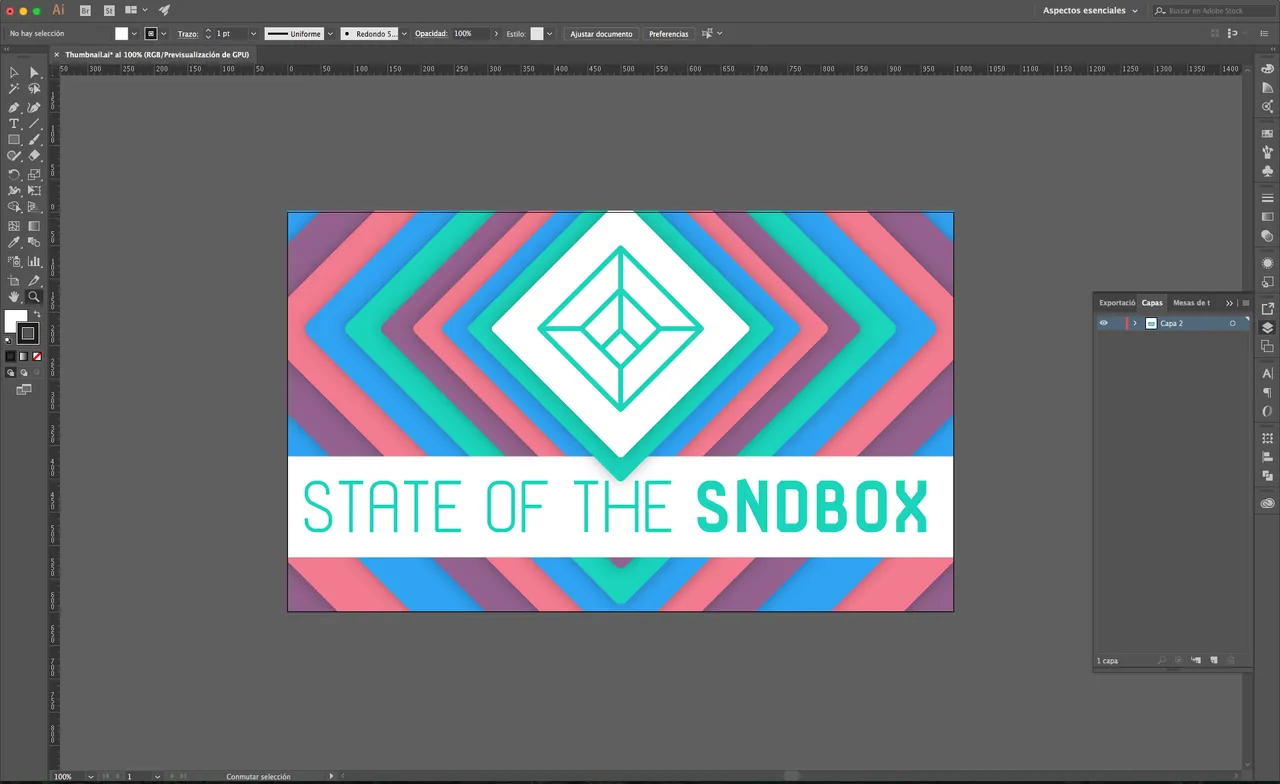Reset default fill and stroke
This screenshot has height=784, width=1280.
[x=8, y=340]
